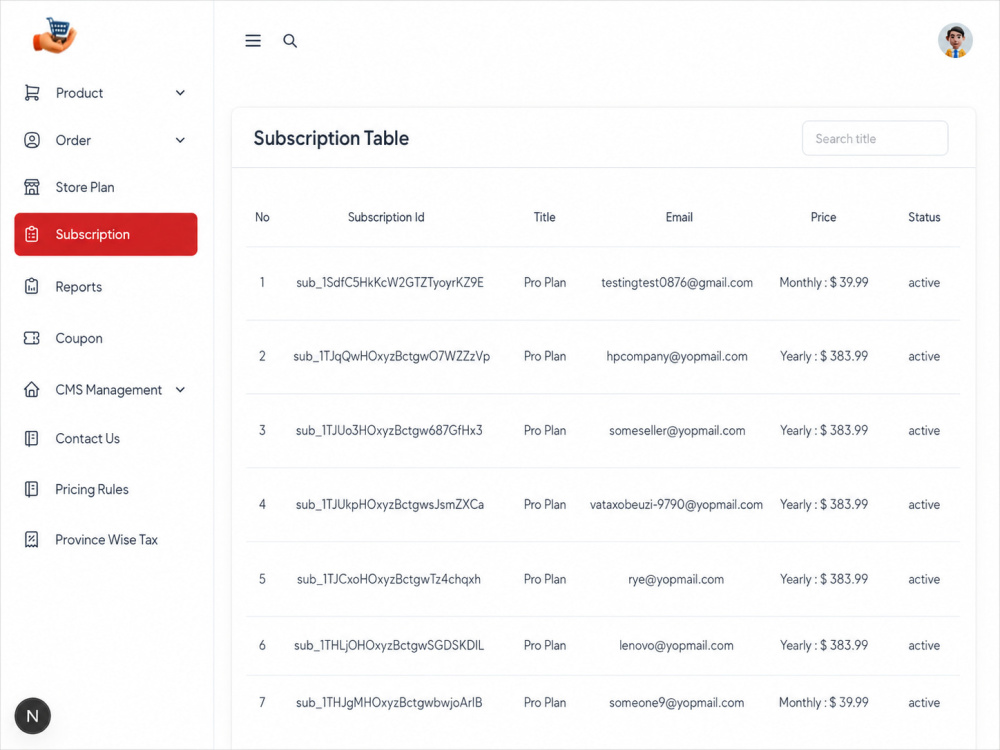Select ID sub_1THLjOHOxyzBctgwSGDSKDIL
Screen dimensions: 1000x750
[x=389, y=645]
